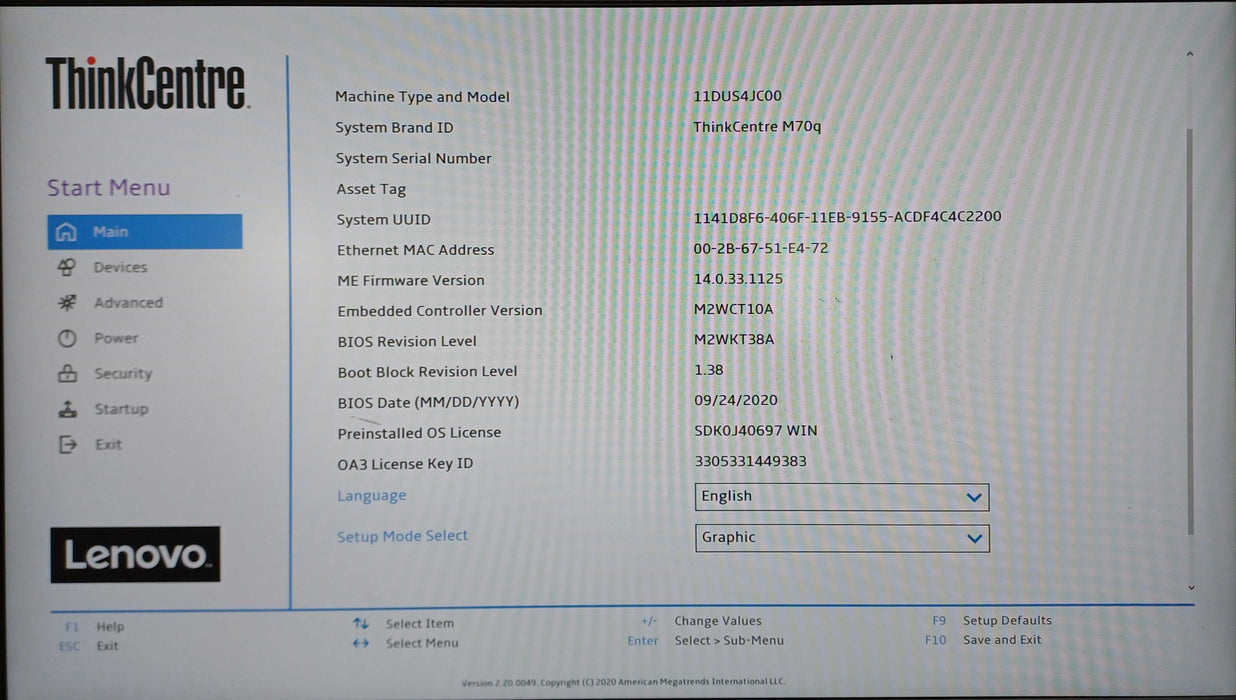
Task: Click the ThinkCentre logo
Action: tap(146, 83)
